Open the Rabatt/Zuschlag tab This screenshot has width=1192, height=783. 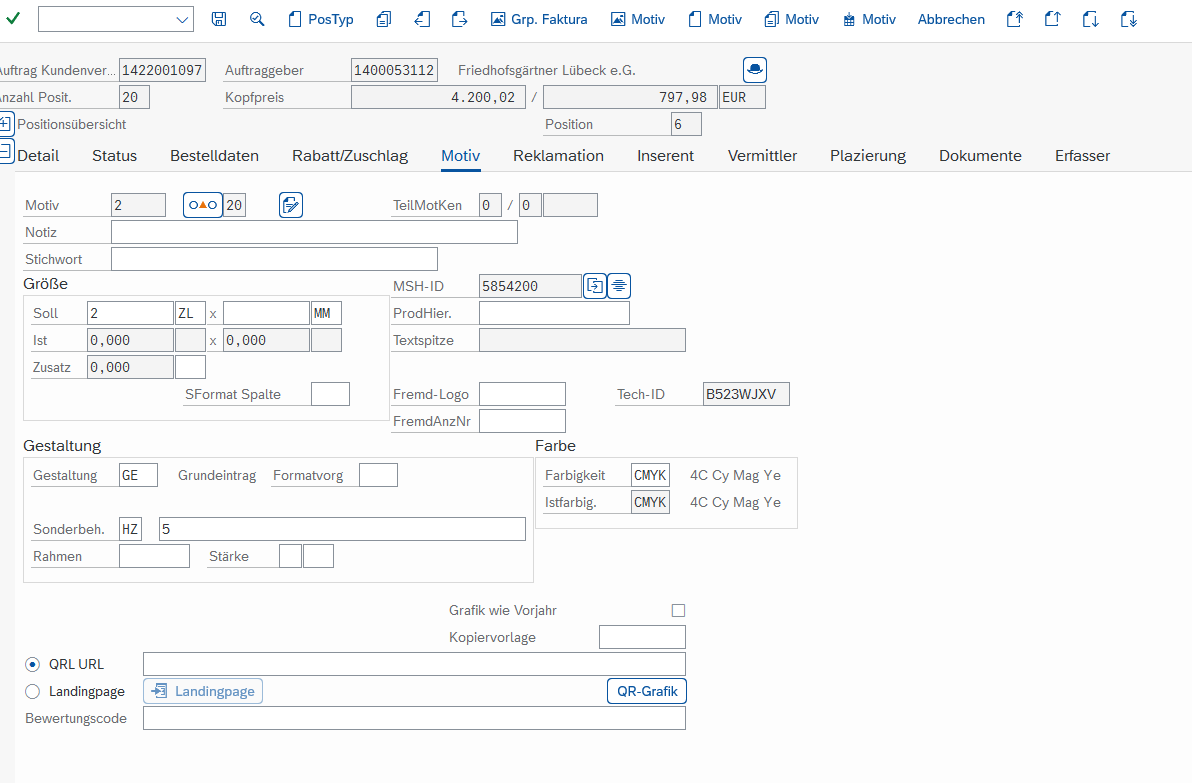(x=350, y=156)
